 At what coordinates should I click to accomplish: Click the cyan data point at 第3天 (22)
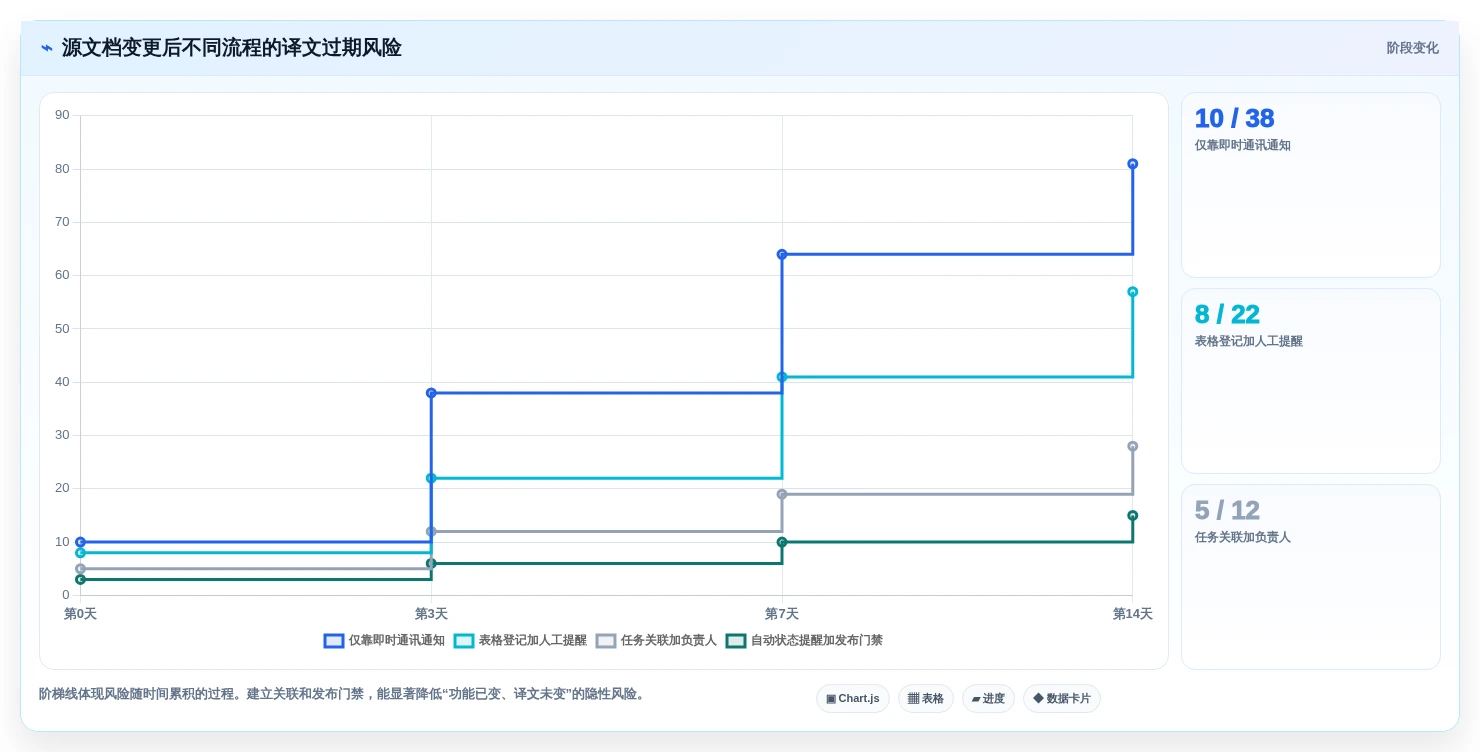point(431,478)
